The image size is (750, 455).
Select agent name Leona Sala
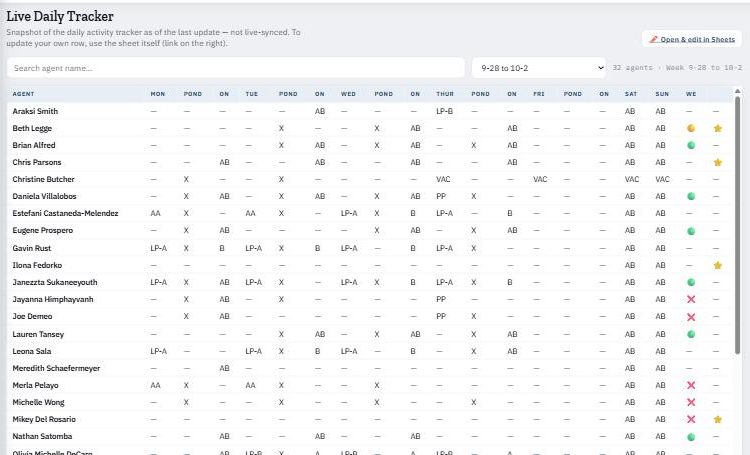[x=32, y=351]
